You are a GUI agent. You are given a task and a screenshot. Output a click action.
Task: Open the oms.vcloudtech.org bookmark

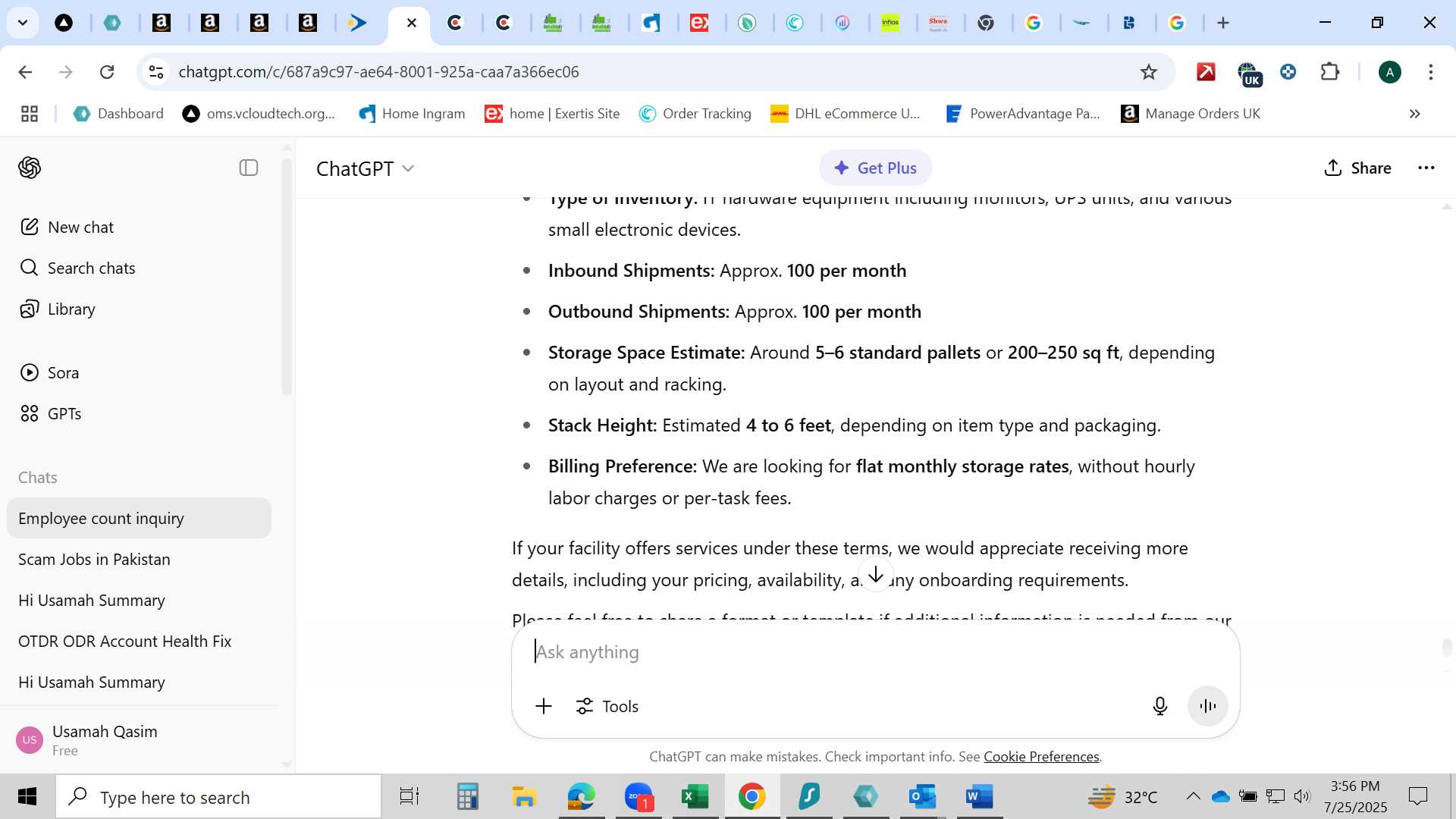click(x=259, y=114)
